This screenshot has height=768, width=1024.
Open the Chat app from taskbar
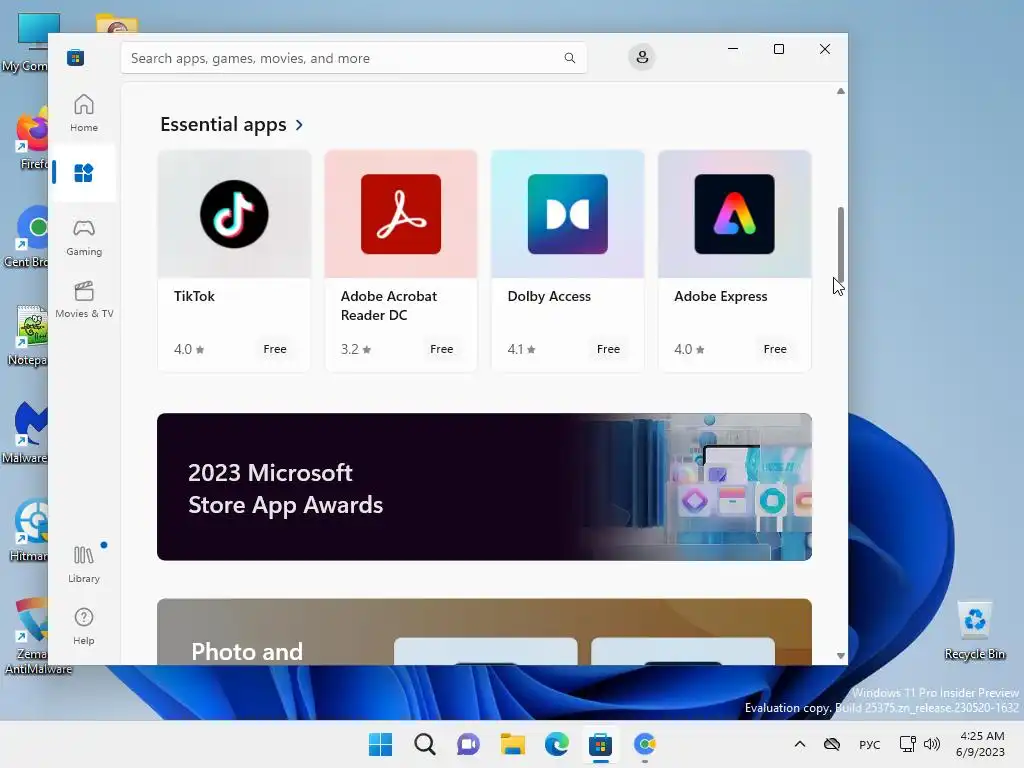[x=468, y=744]
